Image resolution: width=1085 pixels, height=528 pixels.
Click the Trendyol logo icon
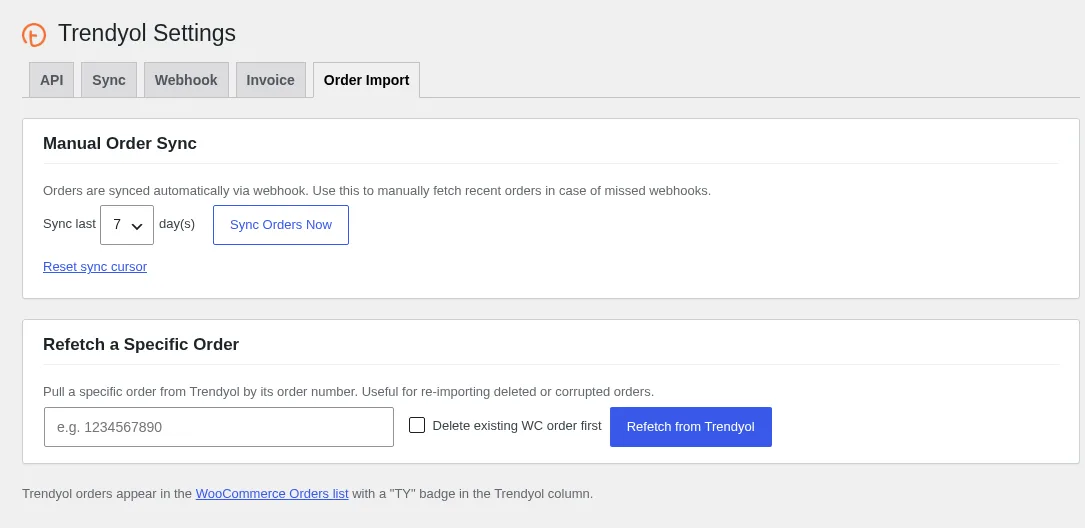click(x=34, y=34)
